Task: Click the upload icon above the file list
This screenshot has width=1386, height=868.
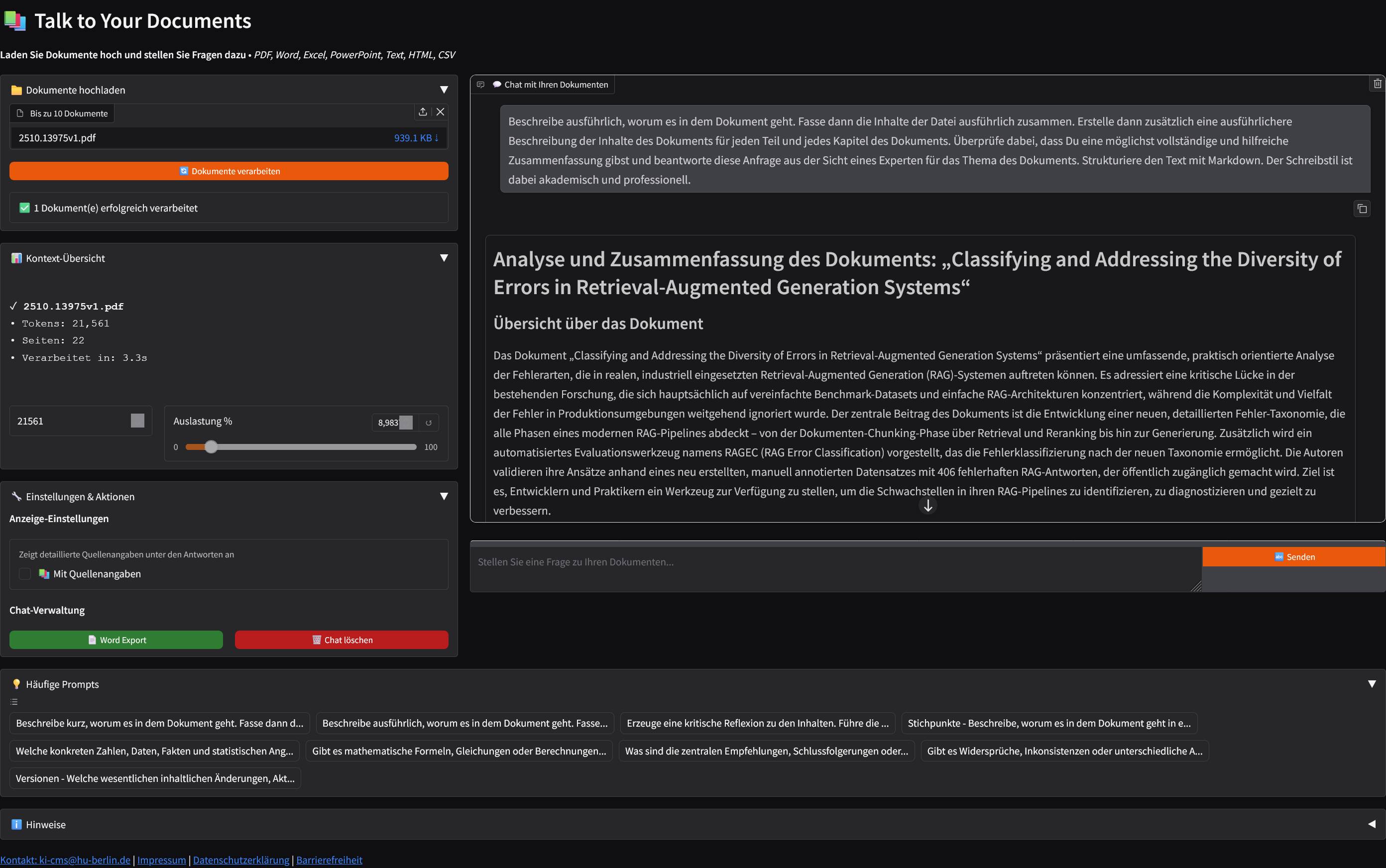Action: (422, 112)
